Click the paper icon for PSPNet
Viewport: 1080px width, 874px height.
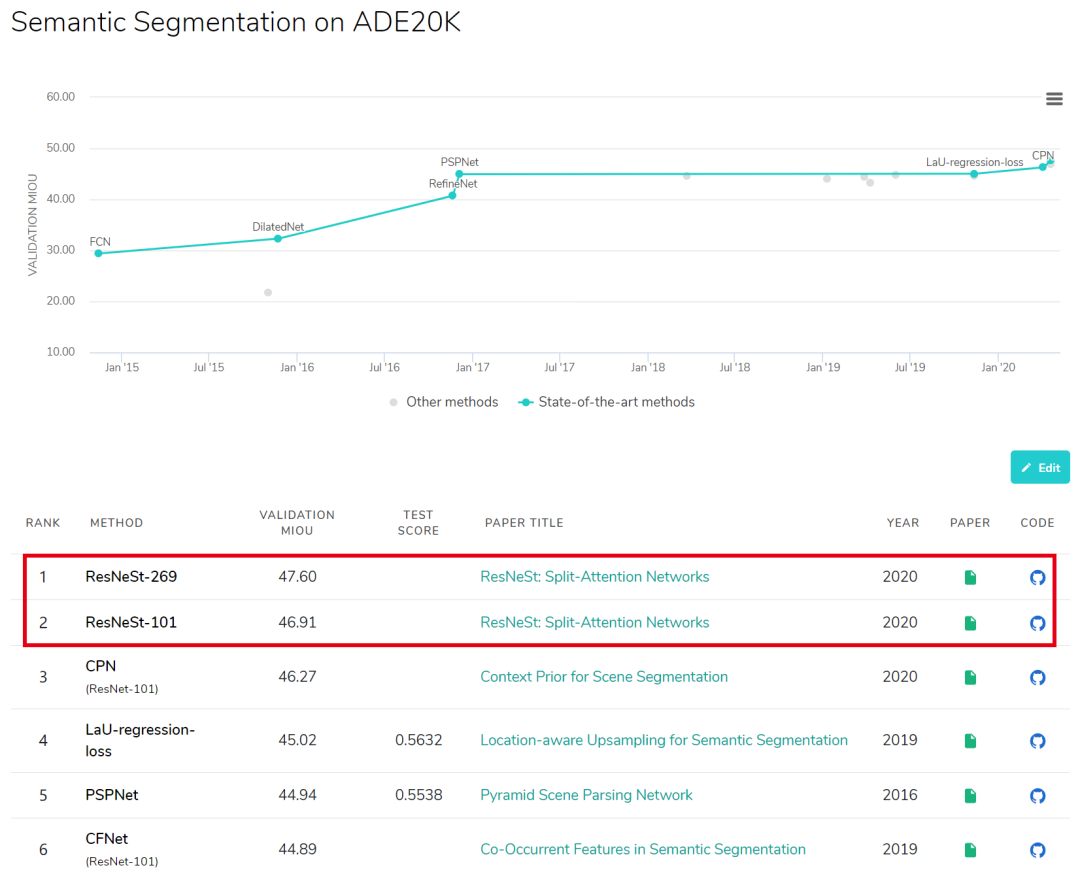pos(969,795)
